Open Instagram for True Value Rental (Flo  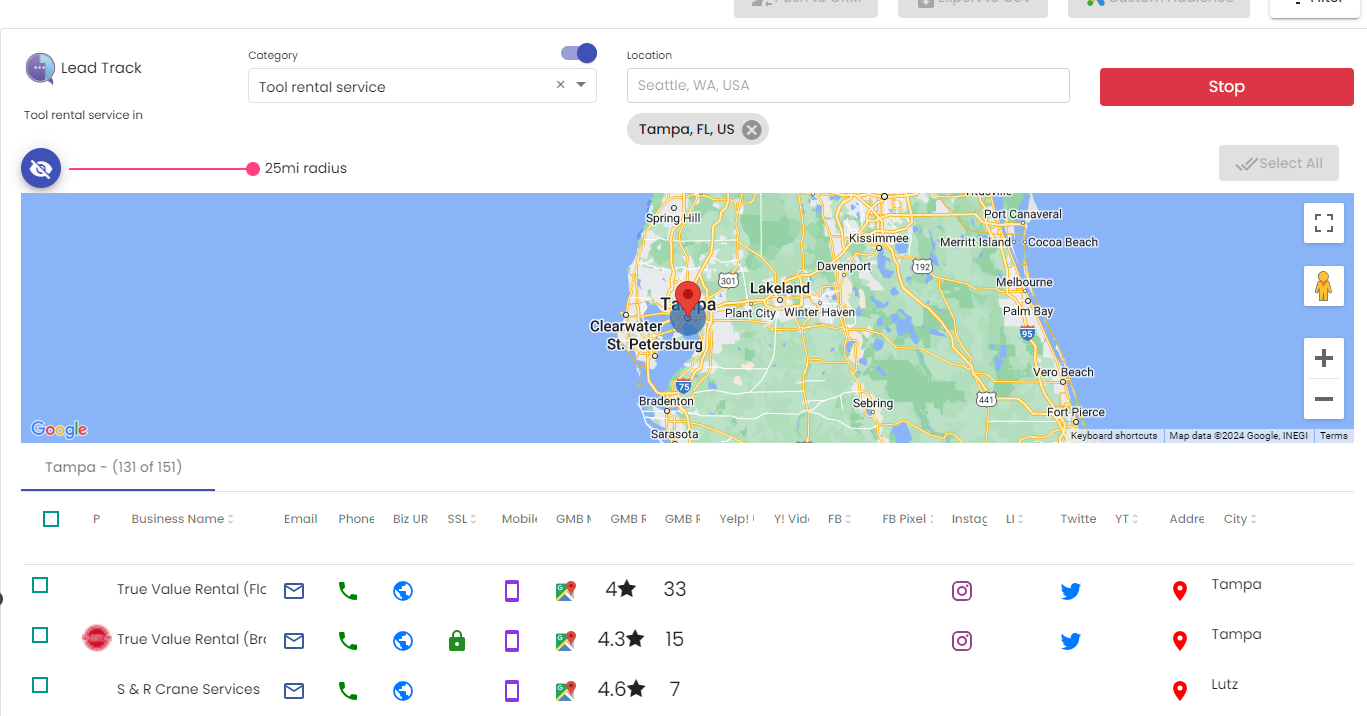pos(962,591)
